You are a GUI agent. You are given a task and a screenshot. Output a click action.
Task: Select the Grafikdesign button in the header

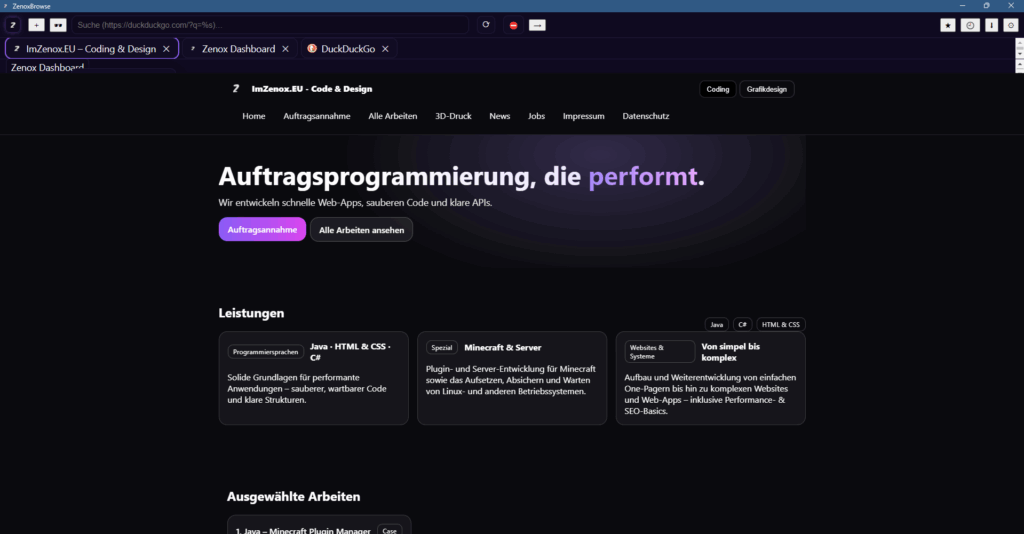pos(767,89)
